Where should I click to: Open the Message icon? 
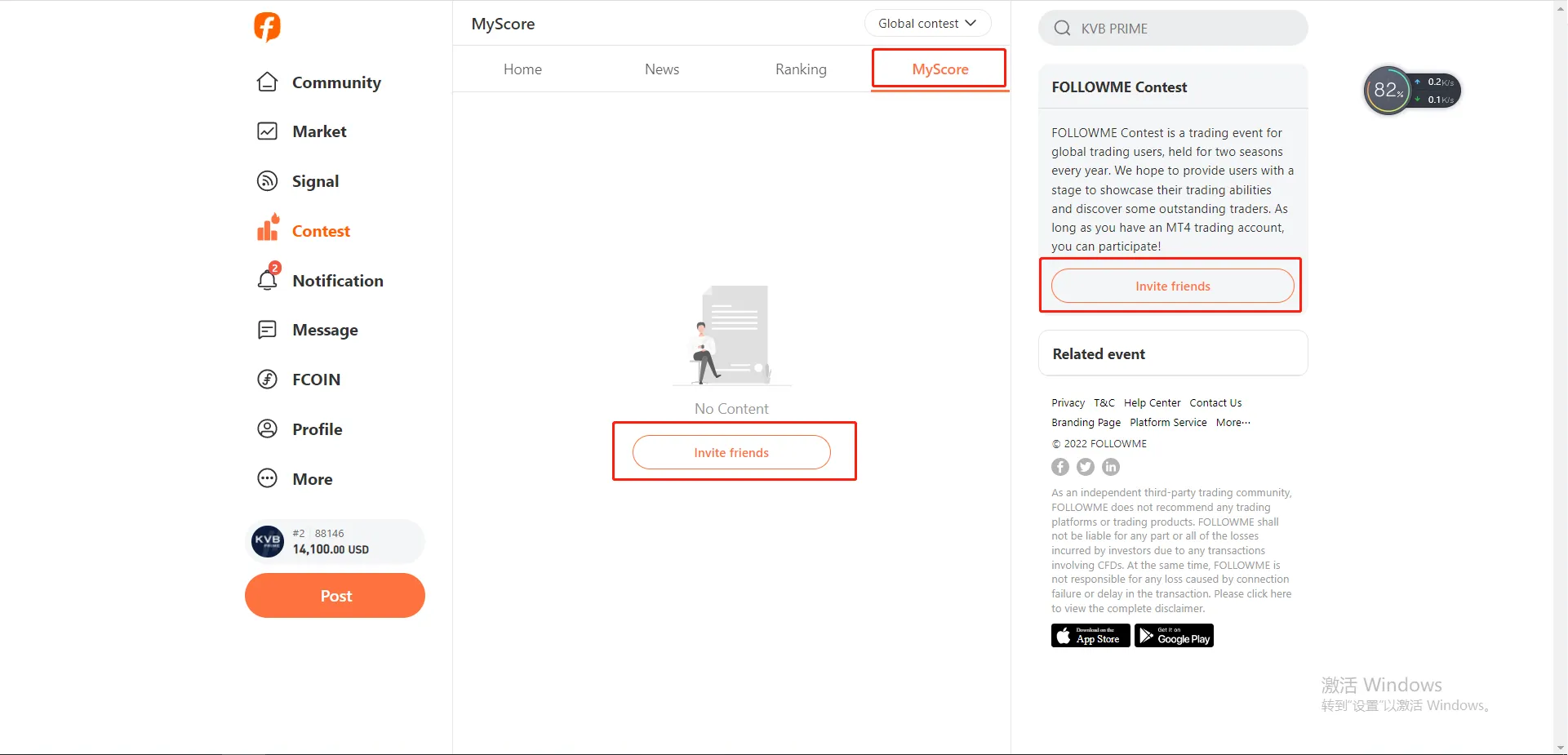pos(267,330)
